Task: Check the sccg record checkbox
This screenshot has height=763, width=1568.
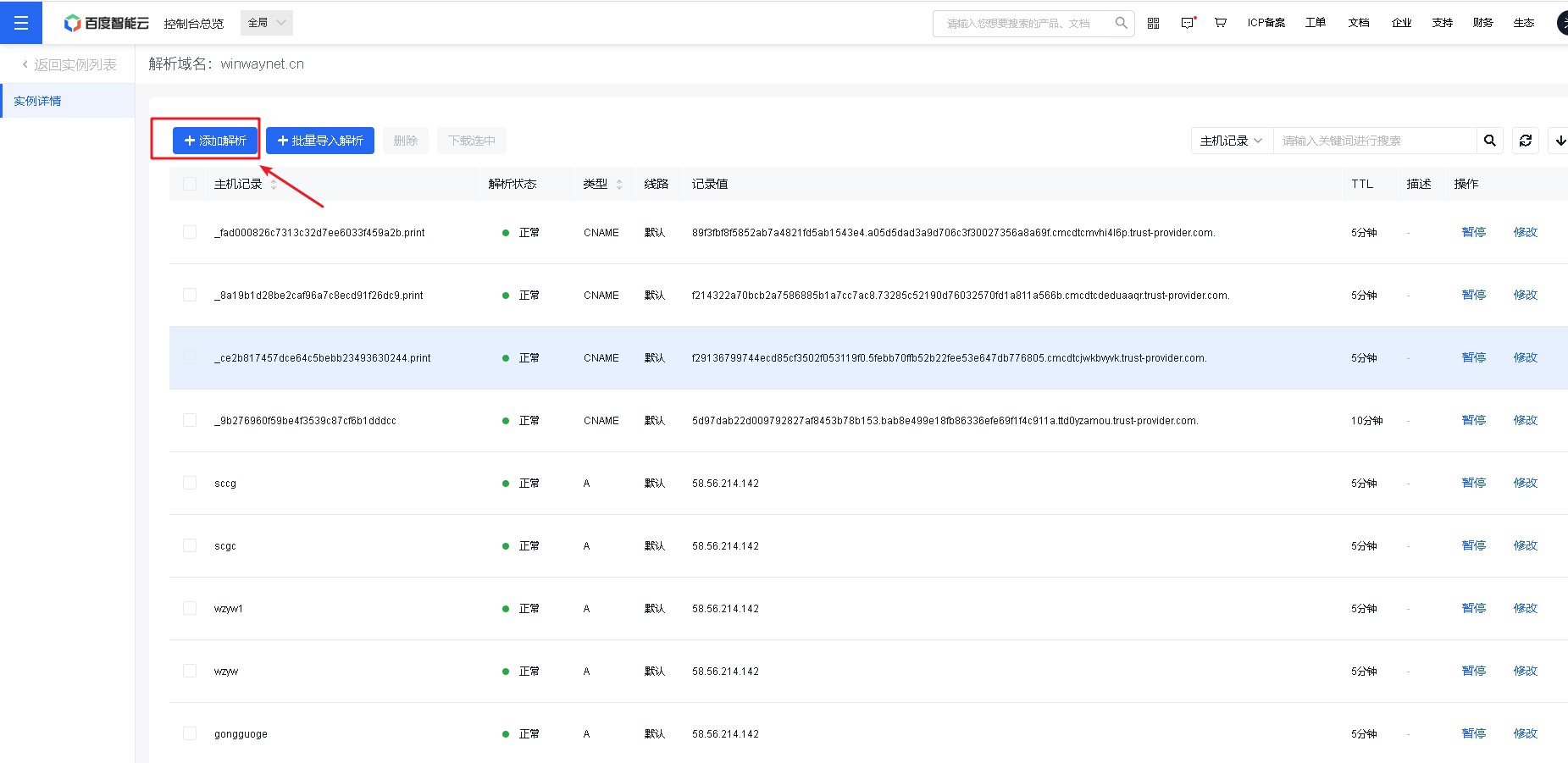Action: pyautogui.click(x=190, y=483)
